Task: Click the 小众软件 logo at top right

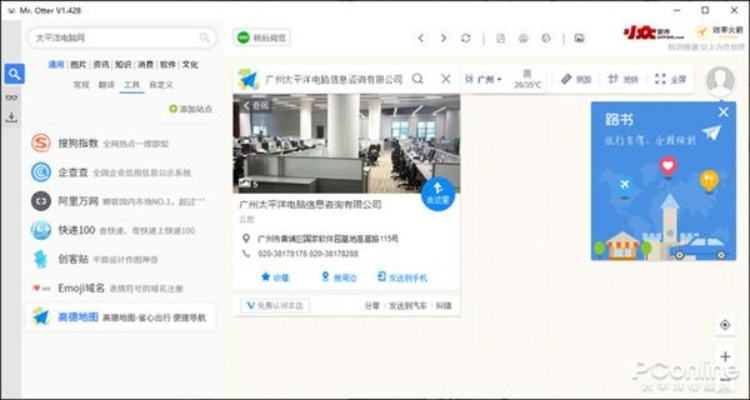Action: click(653, 33)
